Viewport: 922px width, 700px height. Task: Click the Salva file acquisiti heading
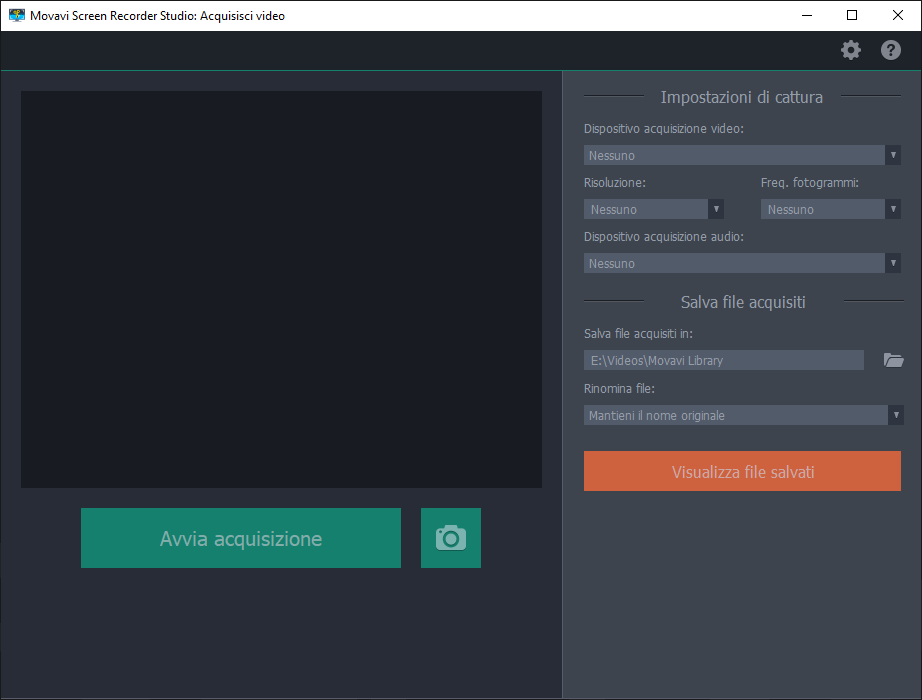coord(743,301)
